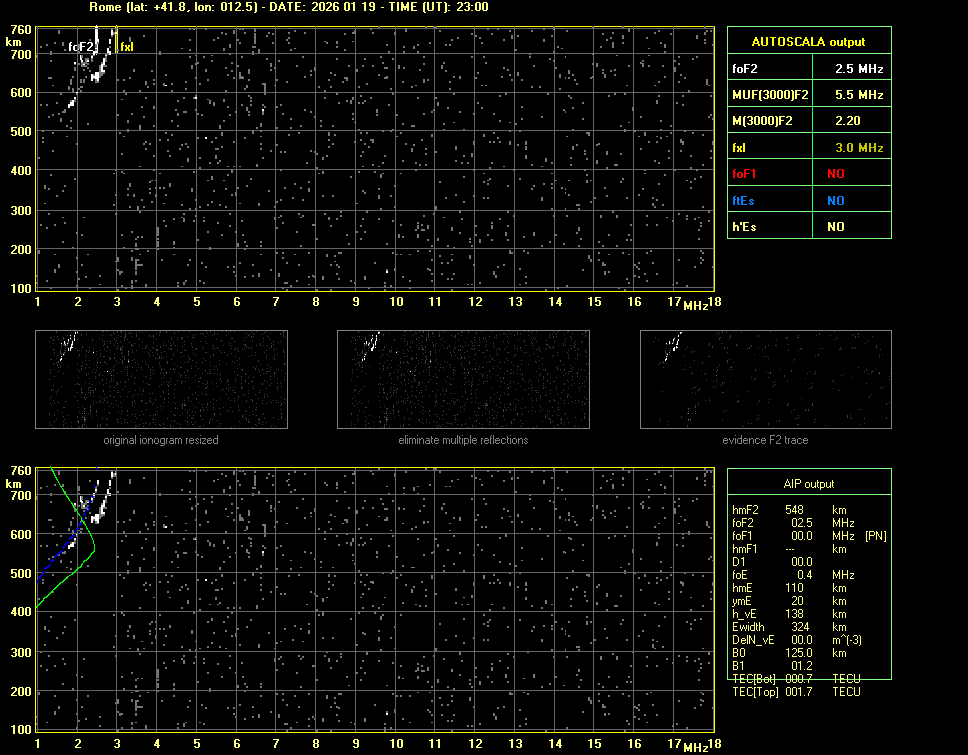Select the 'eliminate multiple reflections' thumbnail

point(463,379)
